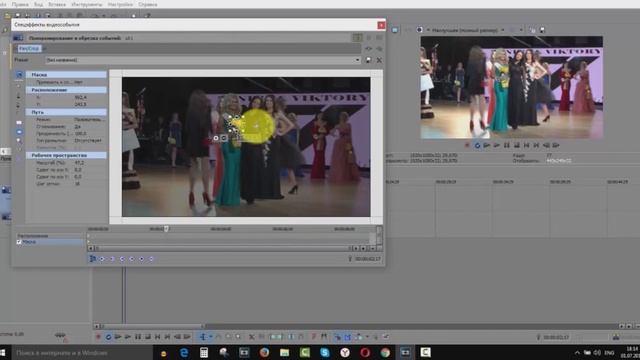640x360 pixels.
Task: Click Прозрачность value 100,0
Action: coord(80,133)
